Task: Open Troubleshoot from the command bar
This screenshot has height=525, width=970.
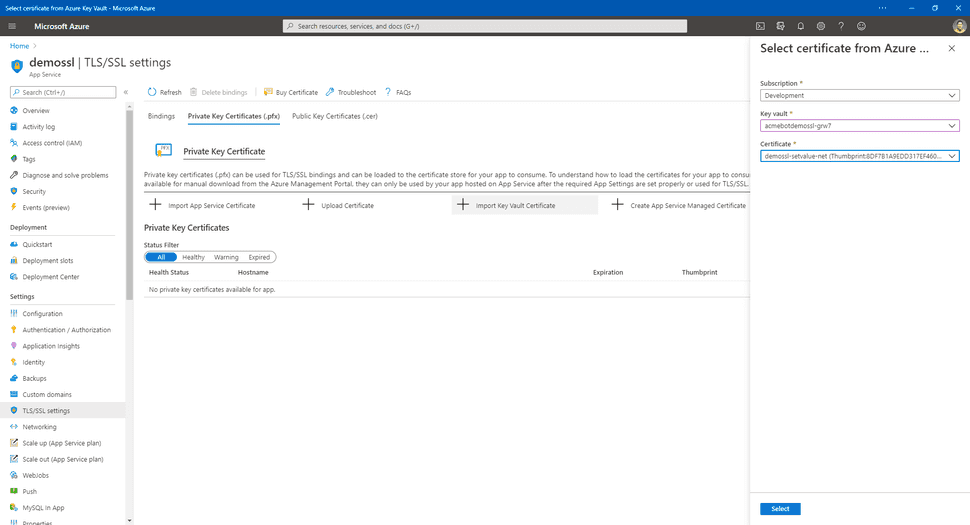Action: click(x=351, y=92)
